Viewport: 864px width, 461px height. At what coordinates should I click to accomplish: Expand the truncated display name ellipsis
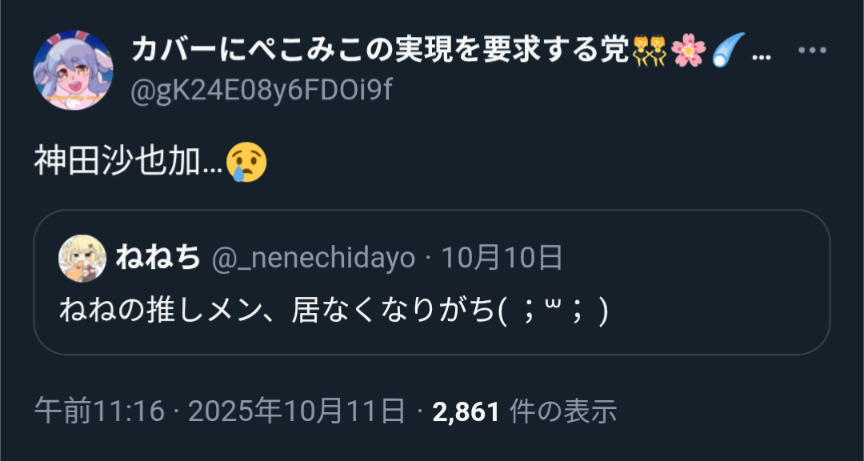[761, 55]
